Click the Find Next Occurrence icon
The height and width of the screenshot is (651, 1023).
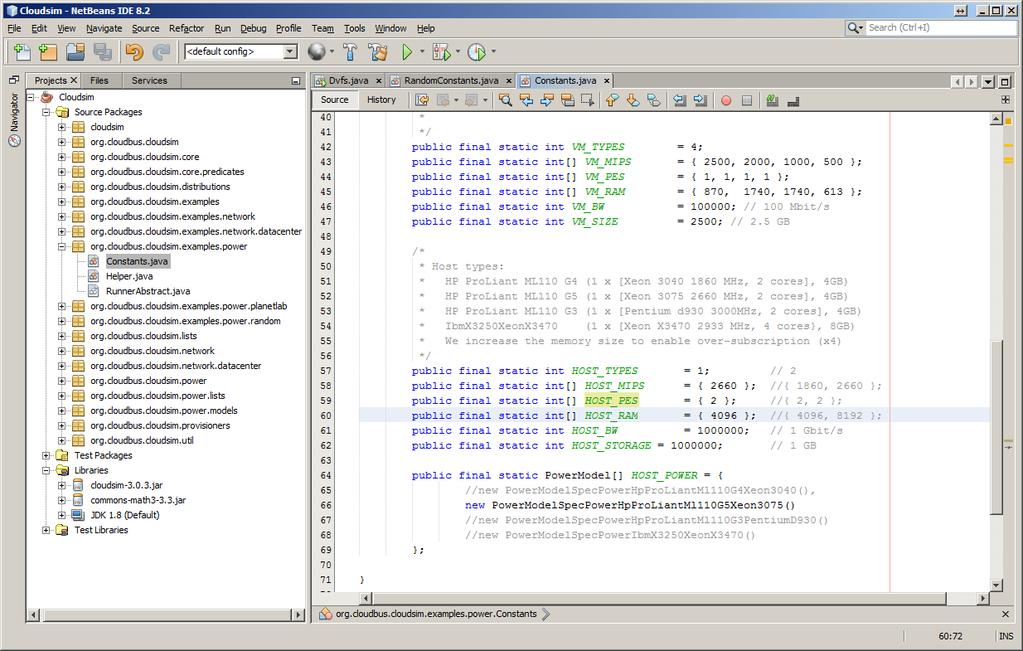547,100
